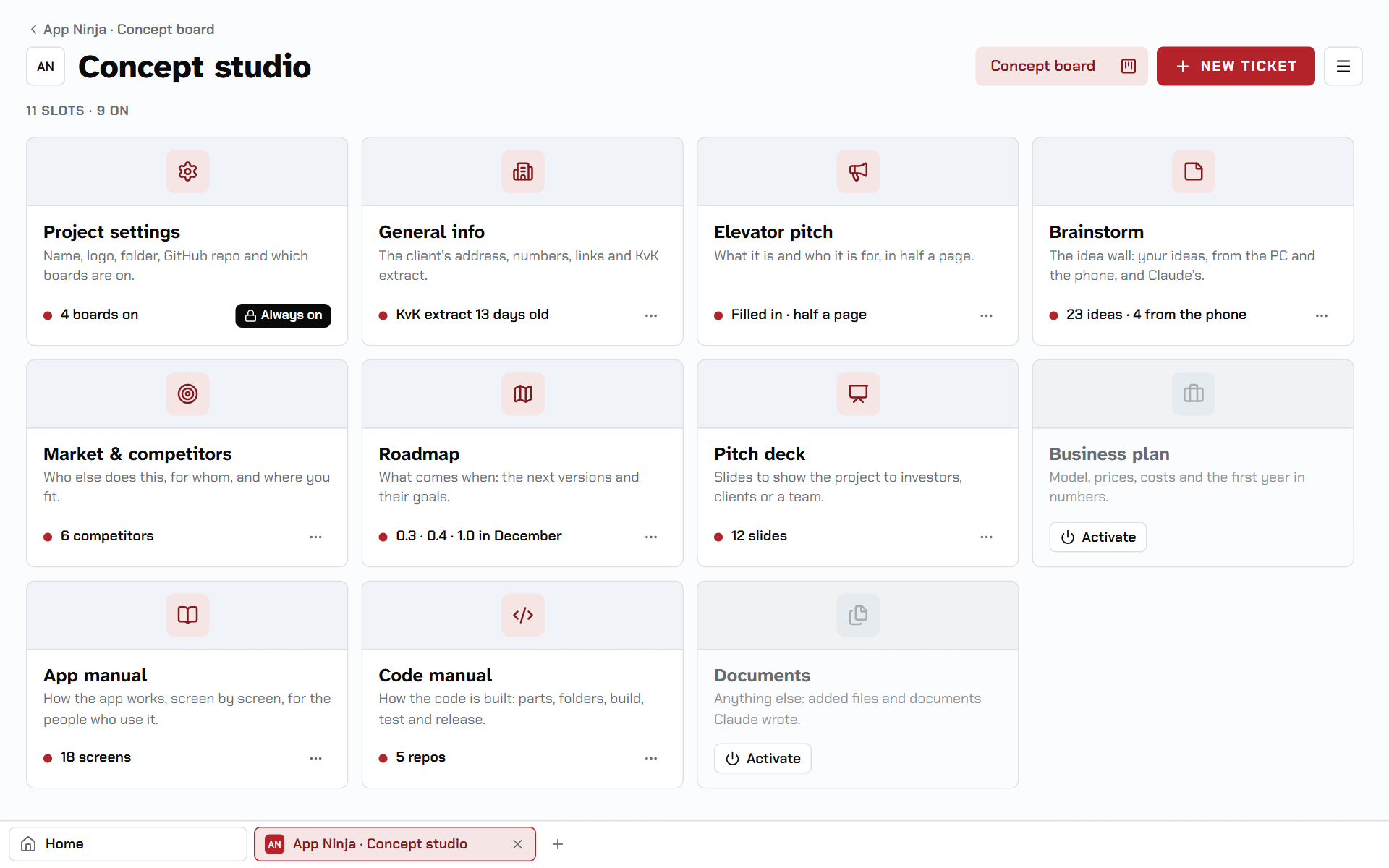The image size is (1389, 868).
Task: Click the '6 competitors' status text
Action: (107, 536)
